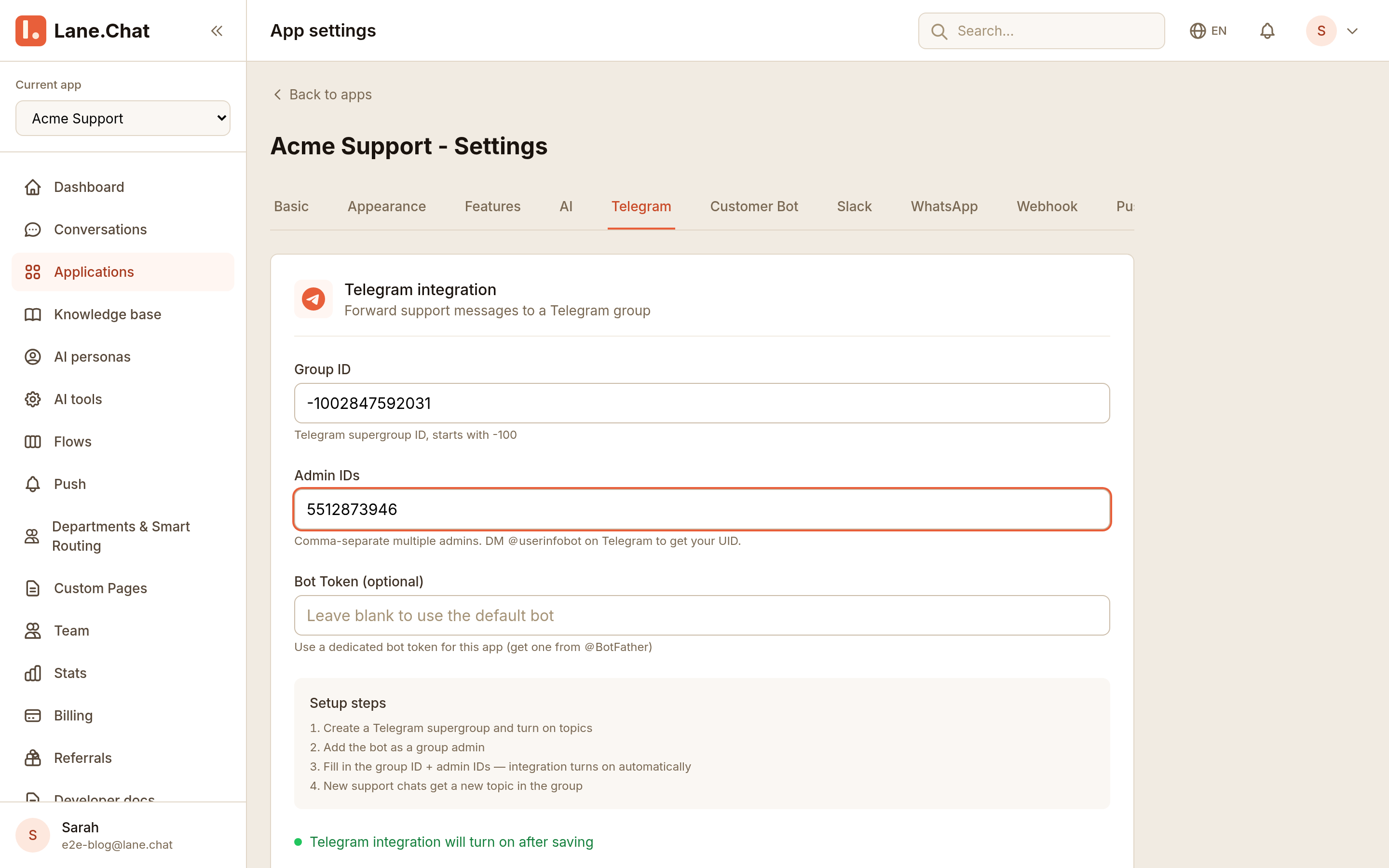1389x868 pixels.
Task: Click the Stats bar chart icon
Action: 33,673
